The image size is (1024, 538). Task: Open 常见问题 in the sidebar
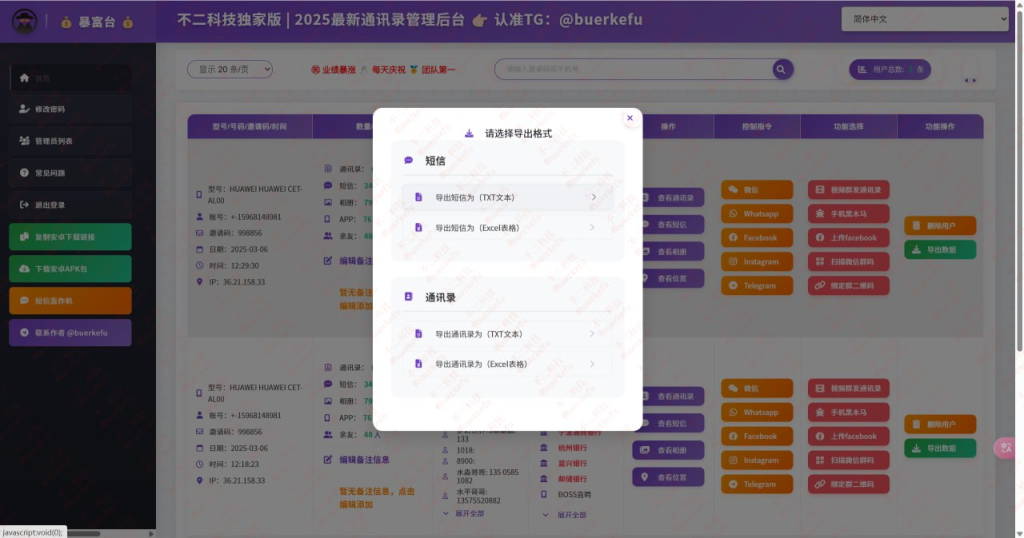click(x=71, y=173)
